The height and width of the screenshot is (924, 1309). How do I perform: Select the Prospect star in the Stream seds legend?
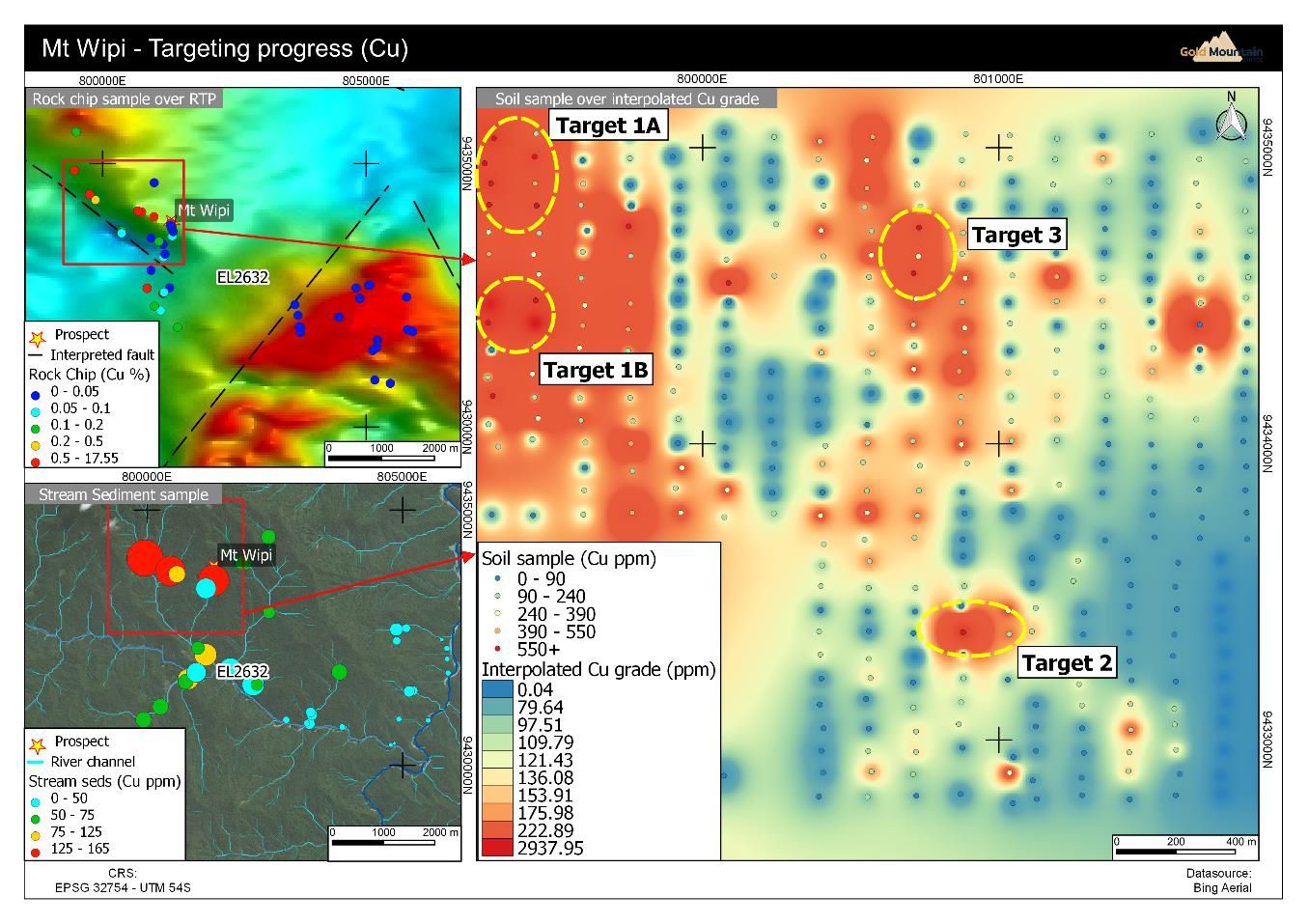(x=39, y=743)
